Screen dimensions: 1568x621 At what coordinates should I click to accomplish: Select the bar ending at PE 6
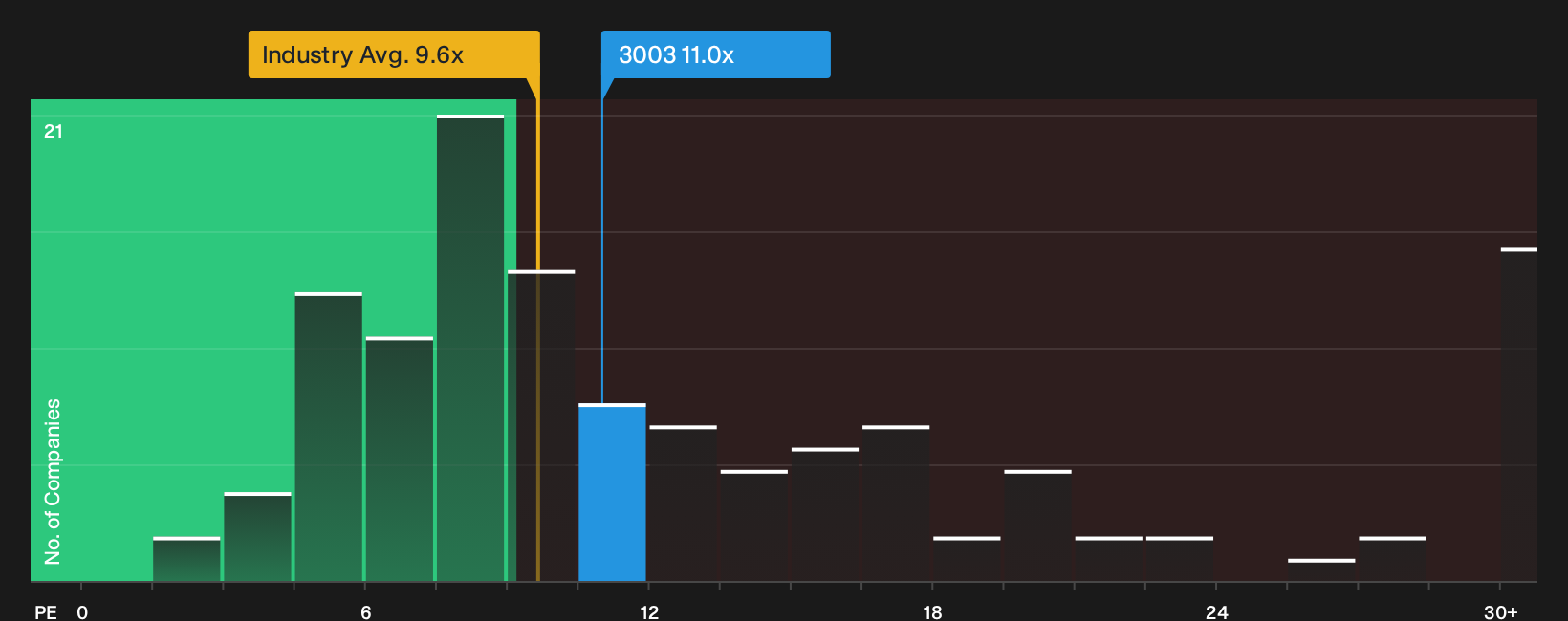tap(328, 437)
